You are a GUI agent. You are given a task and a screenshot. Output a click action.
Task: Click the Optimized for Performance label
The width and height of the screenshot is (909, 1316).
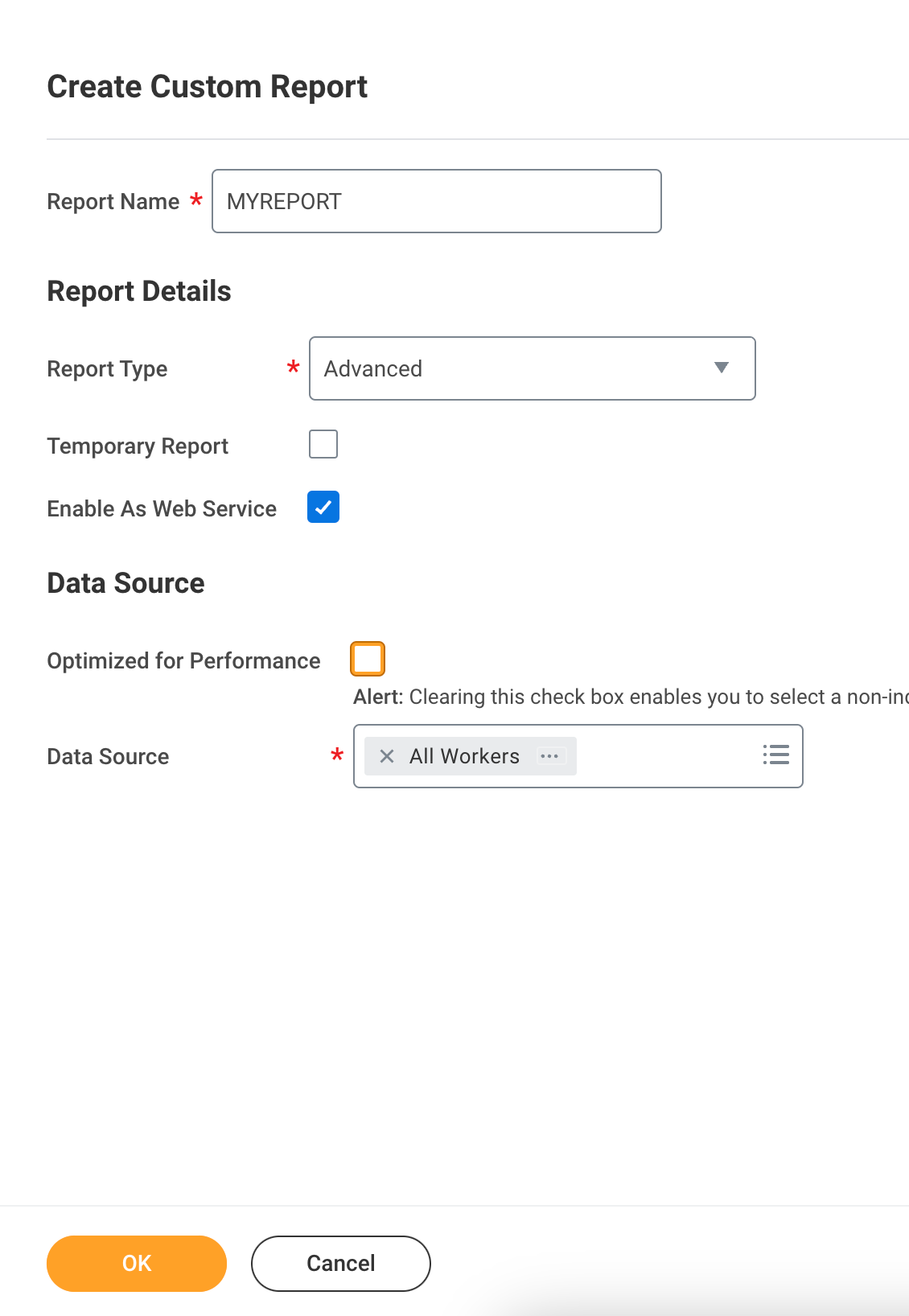coord(183,660)
